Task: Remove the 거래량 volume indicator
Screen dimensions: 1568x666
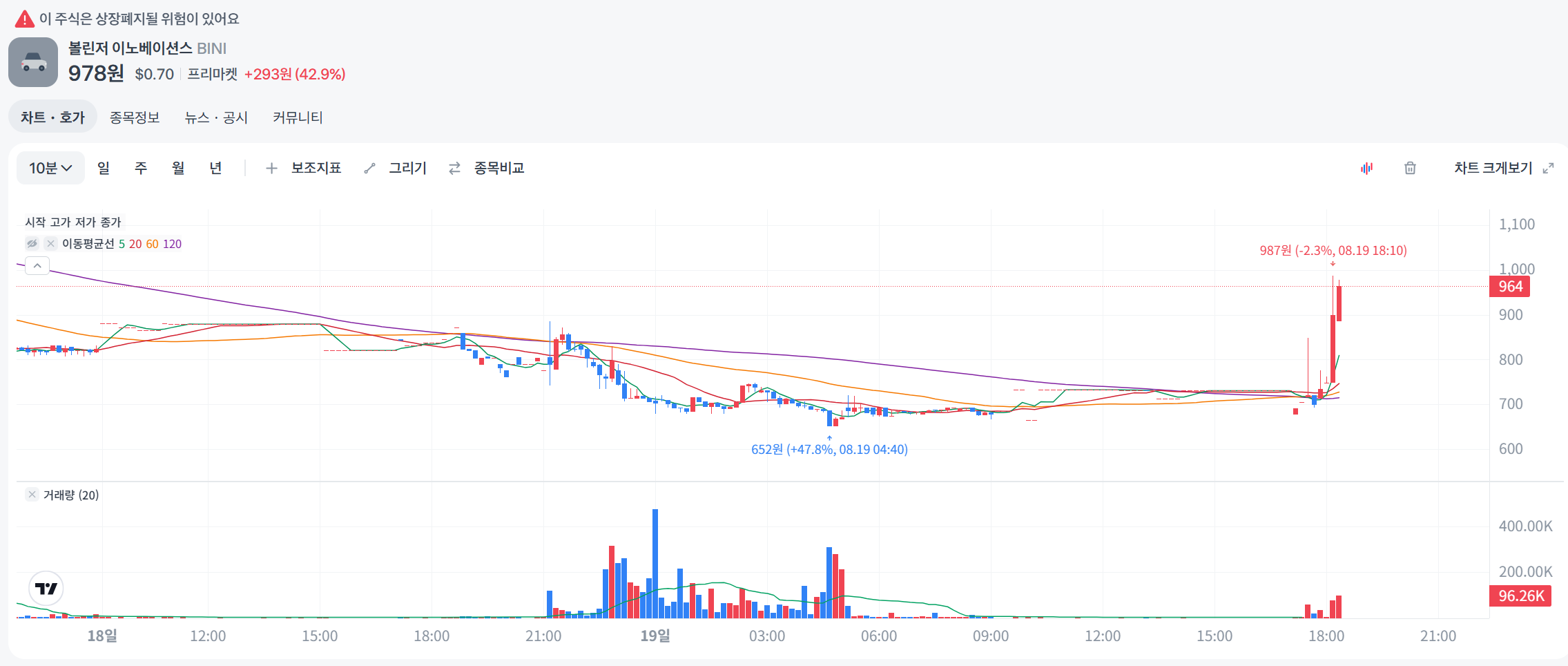Action: [32, 495]
